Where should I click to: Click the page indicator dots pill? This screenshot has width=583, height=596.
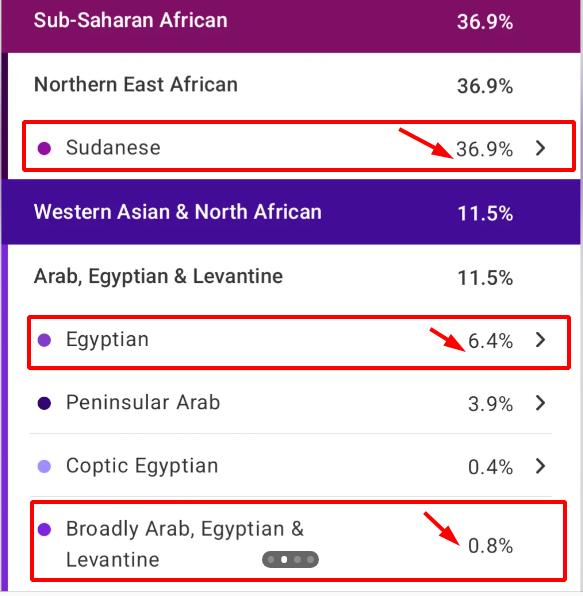pyautogui.click(x=290, y=560)
